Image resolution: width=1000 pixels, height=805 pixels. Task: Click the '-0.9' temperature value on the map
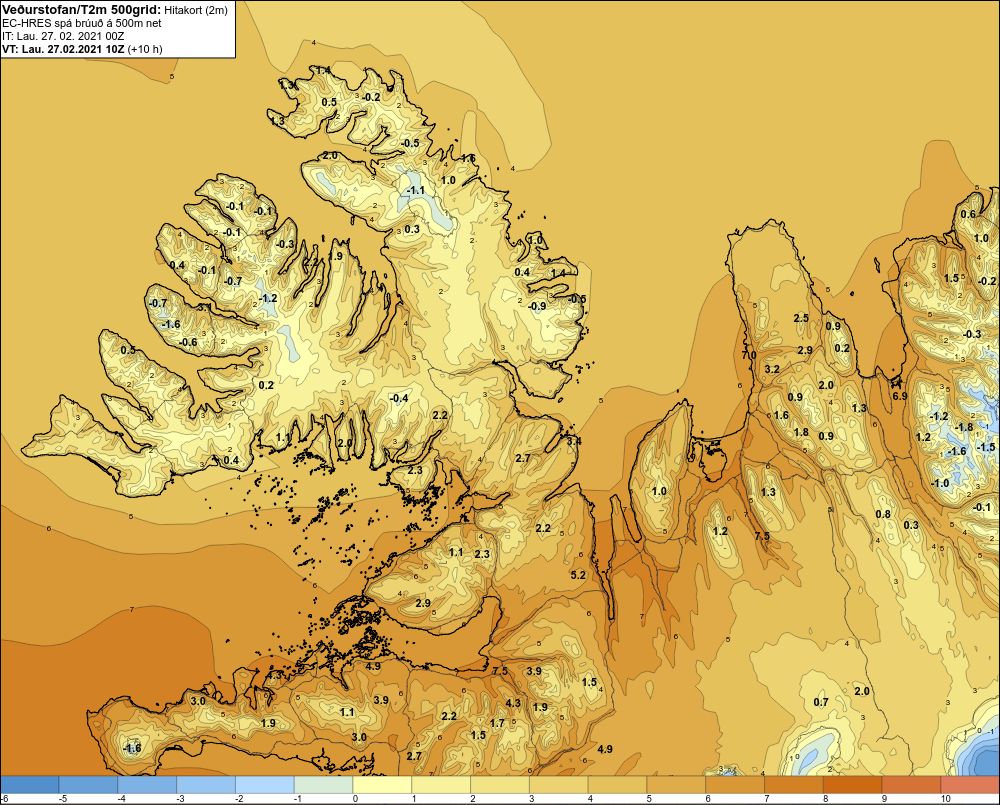coord(538,306)
